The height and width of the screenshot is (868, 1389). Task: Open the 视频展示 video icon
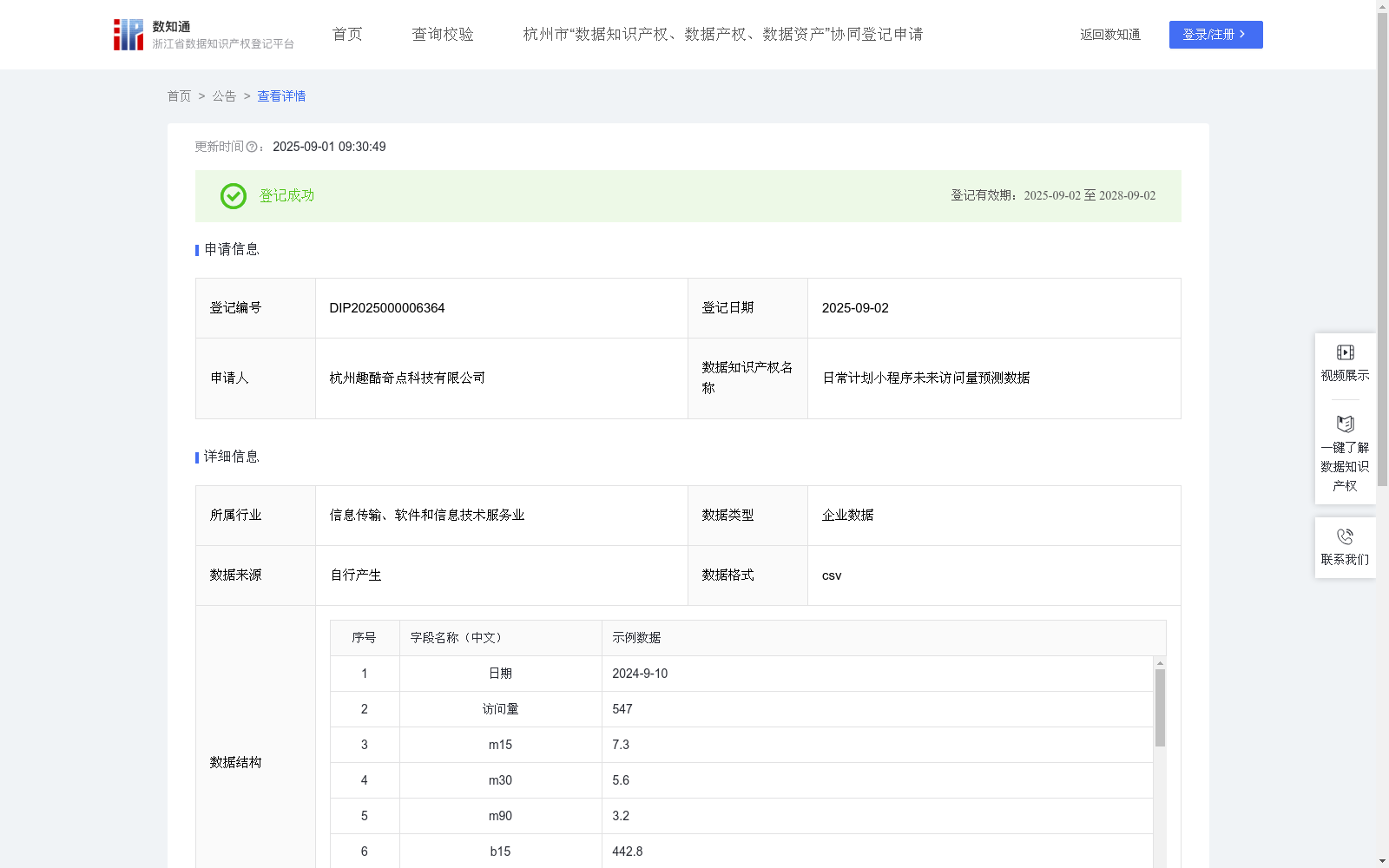click(1345, 352)
